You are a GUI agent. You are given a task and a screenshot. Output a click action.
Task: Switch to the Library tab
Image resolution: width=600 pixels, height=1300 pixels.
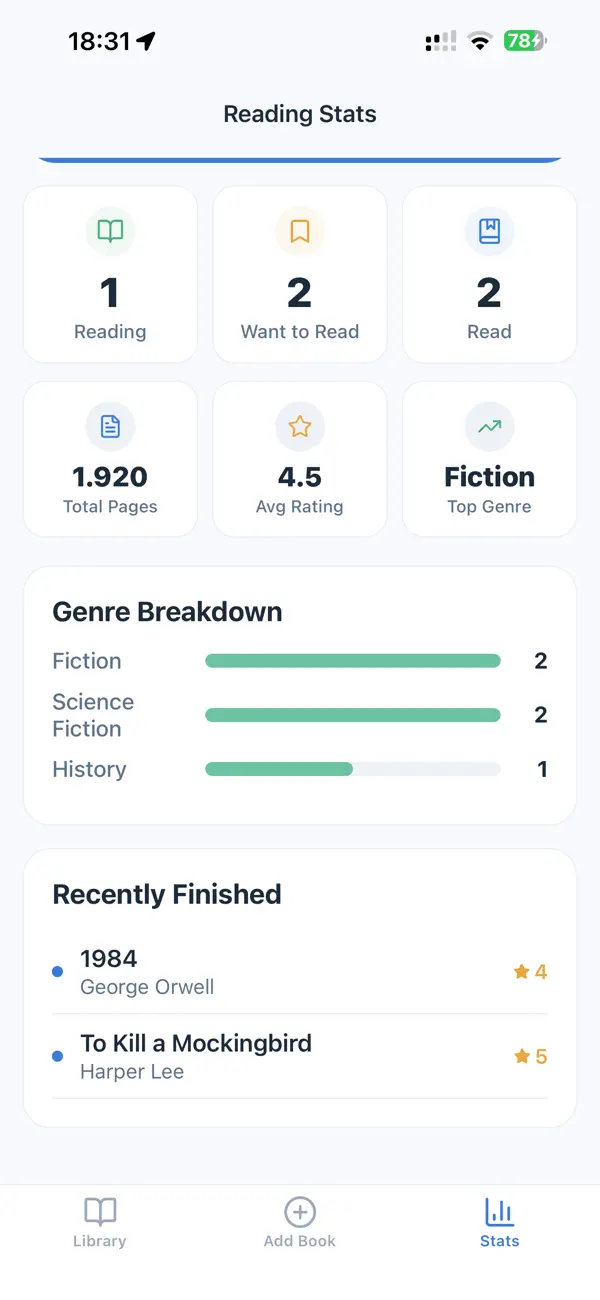click(x=99, y=1220)
